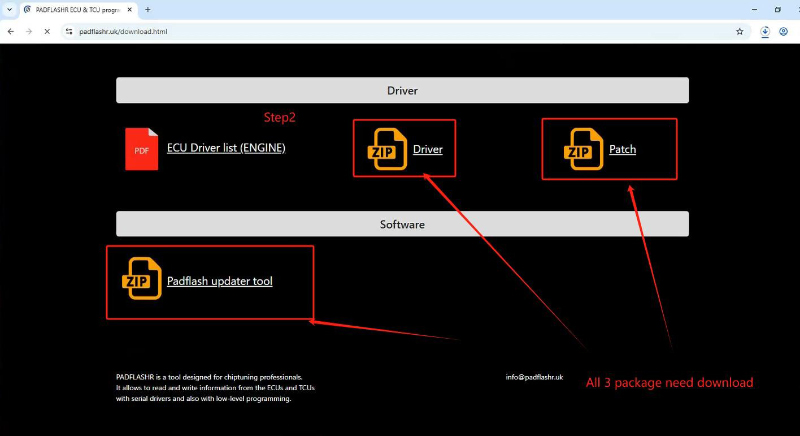Expand the tab search dropdown

point(10,9)
